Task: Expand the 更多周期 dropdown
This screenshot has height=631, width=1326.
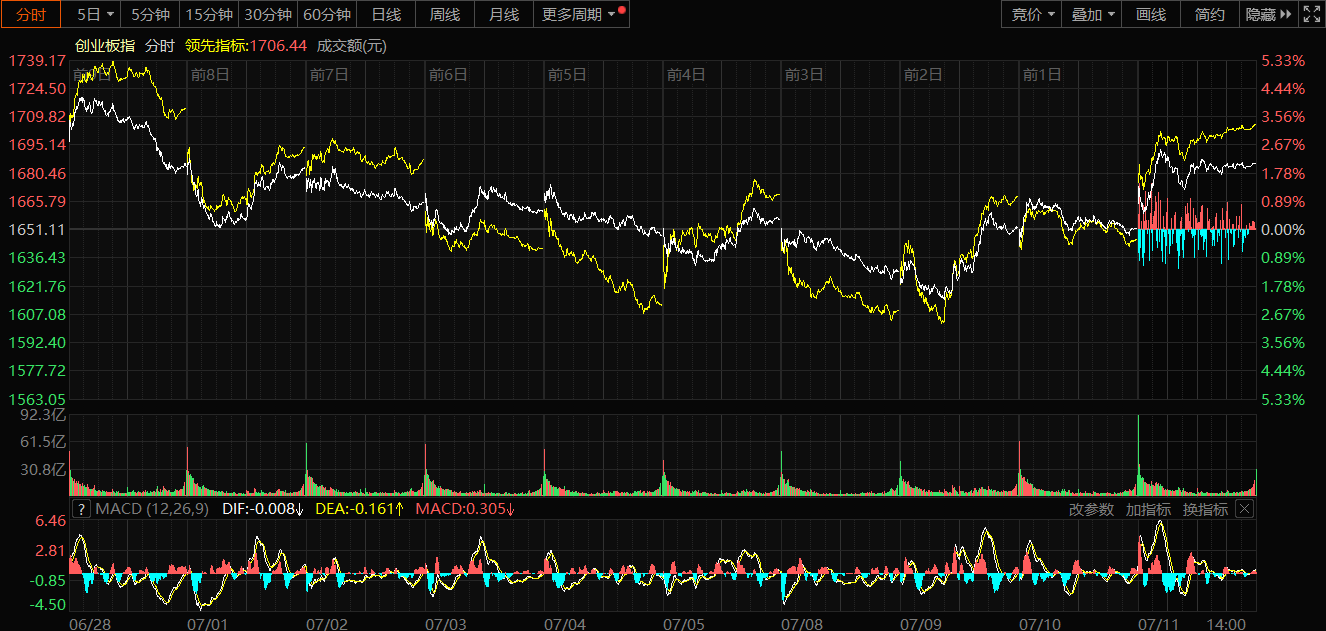Action: pos(580,14)
